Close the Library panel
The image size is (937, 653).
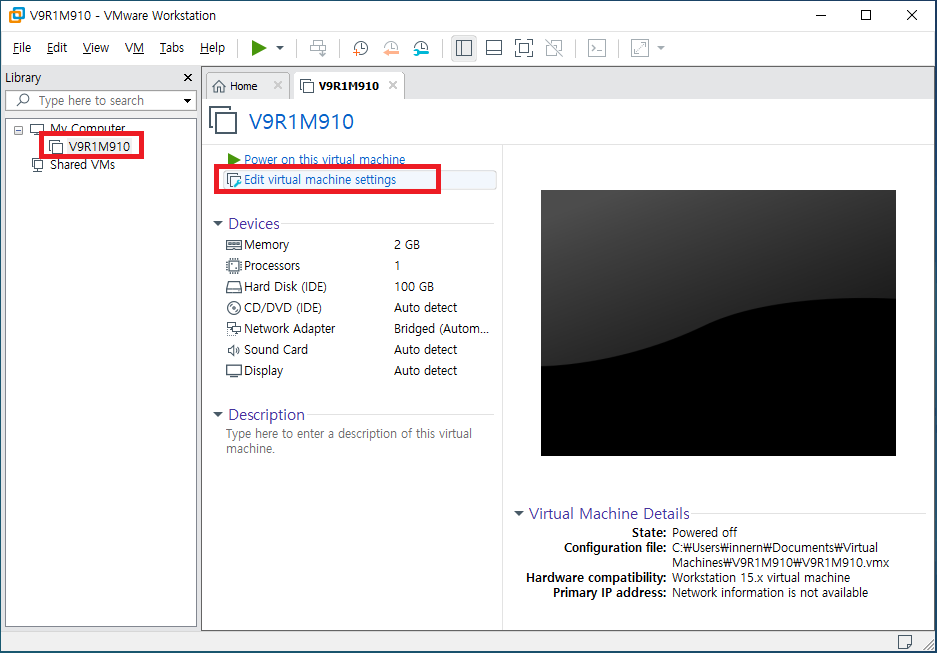(188, 78)
